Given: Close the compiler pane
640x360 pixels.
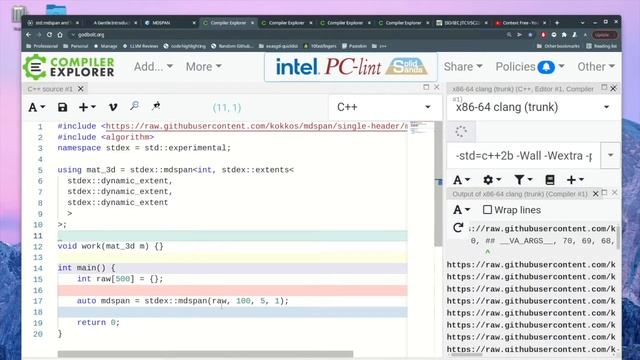Looking at the screenshot, I should [x=613, y=88].
